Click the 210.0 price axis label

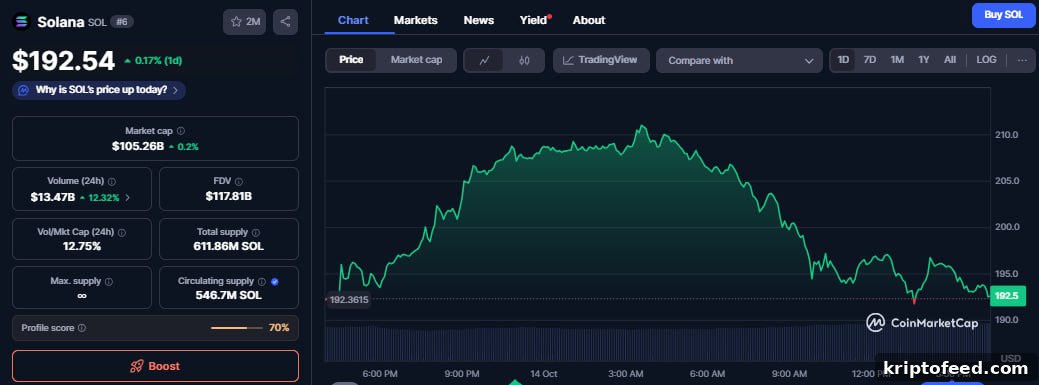[1006, 135]
